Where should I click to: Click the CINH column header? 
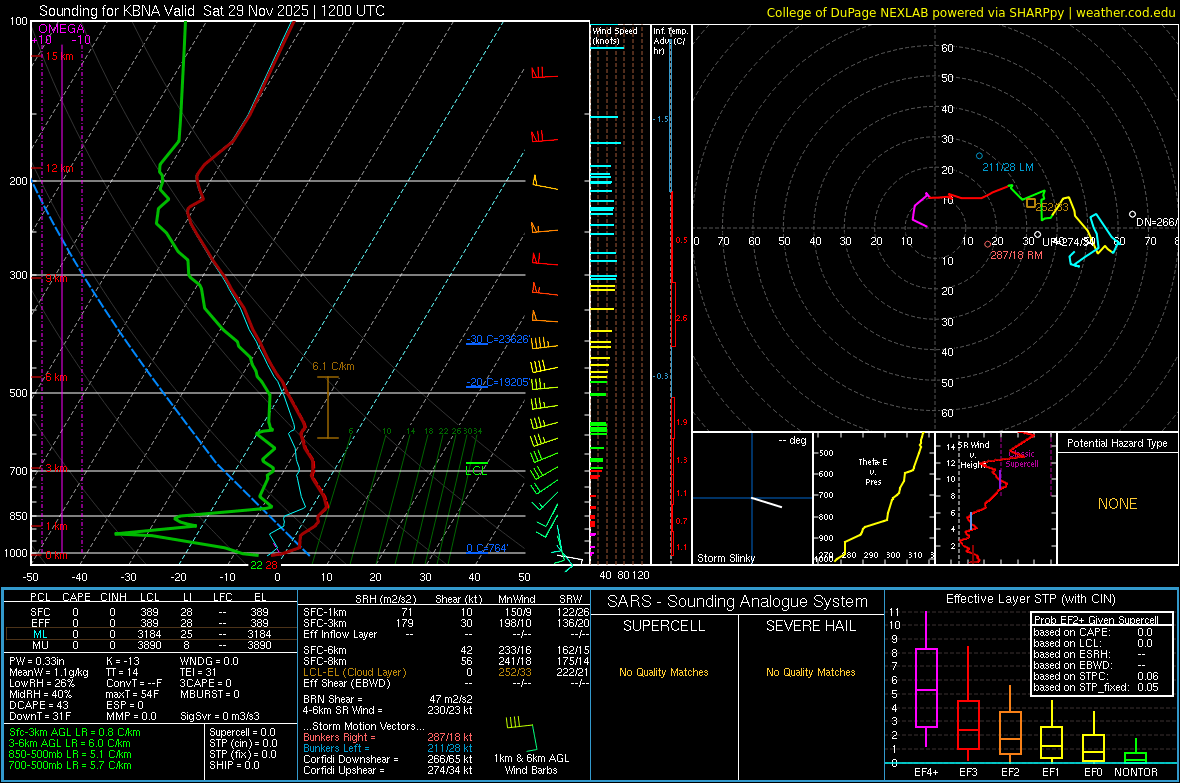pos(114,597)
